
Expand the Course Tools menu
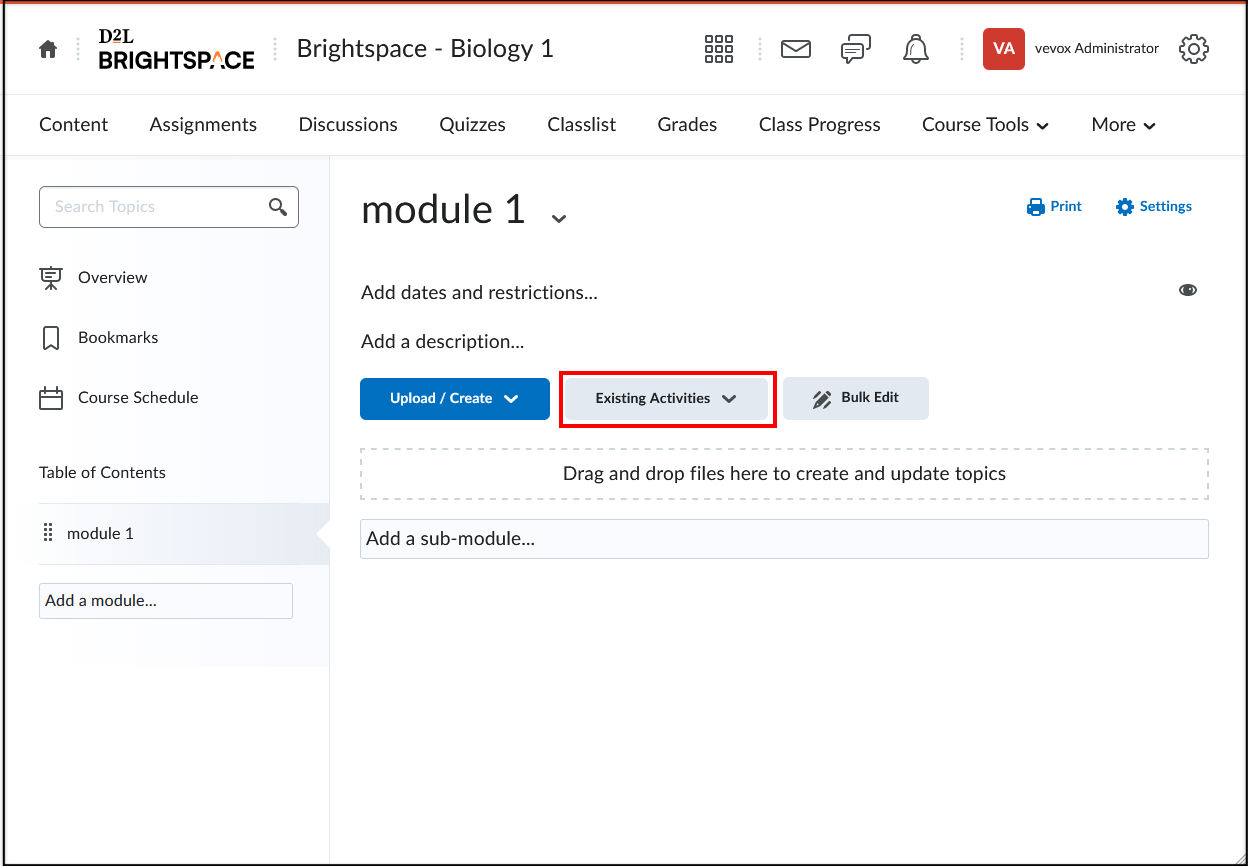pyautogui.click(x=985, y=125)
